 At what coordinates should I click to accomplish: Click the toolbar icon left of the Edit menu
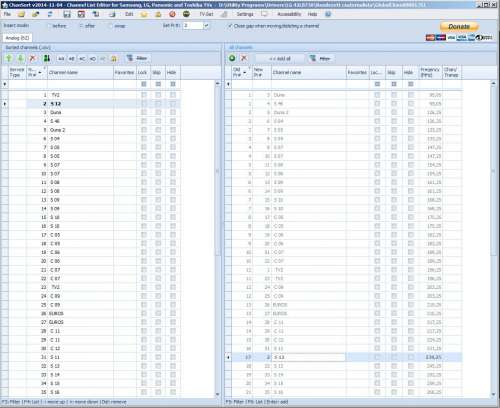[112, 14]
